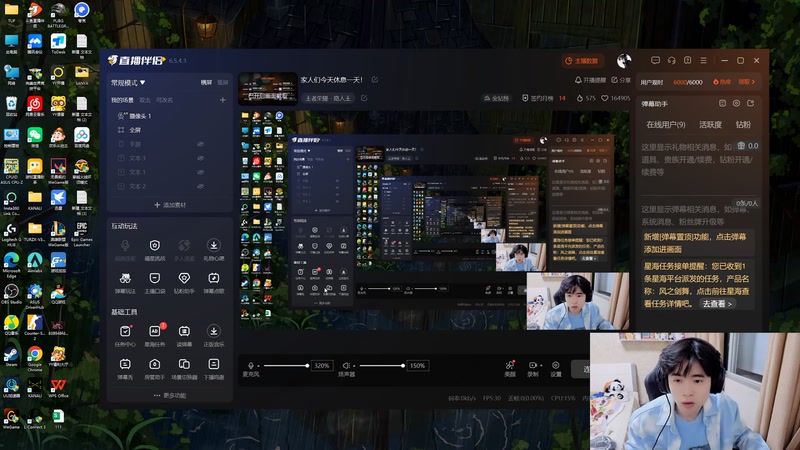Pop out the 弹幕助手 panel
The width and height of the screenshot is (800, 450).
point(751,104)
